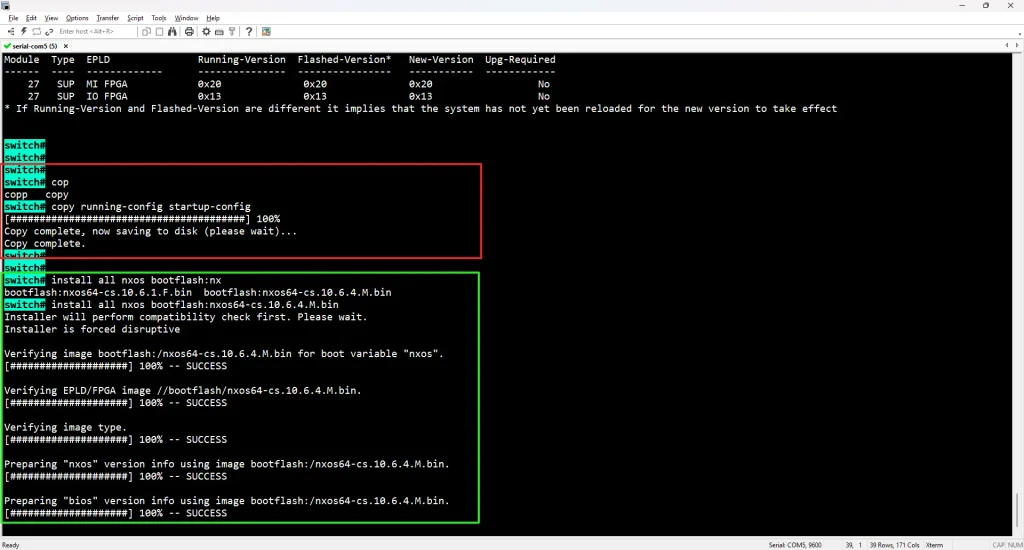Click the CAP indicator in status bar
Screen dimensions: 1024x550
coord(999,545)
